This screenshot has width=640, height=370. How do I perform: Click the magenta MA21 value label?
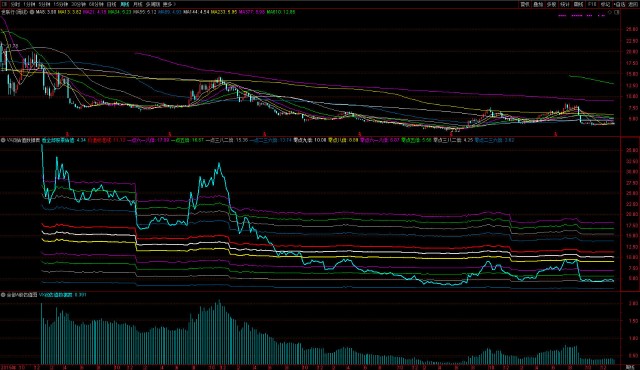click(95, 12)
